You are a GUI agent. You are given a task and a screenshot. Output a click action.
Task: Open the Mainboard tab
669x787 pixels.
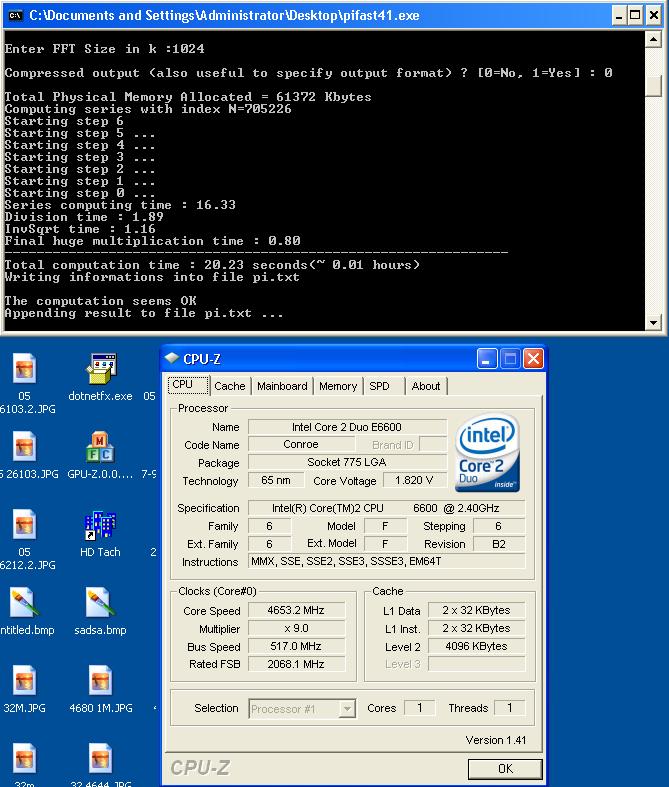pyautogui.click(x=282, y=386)
